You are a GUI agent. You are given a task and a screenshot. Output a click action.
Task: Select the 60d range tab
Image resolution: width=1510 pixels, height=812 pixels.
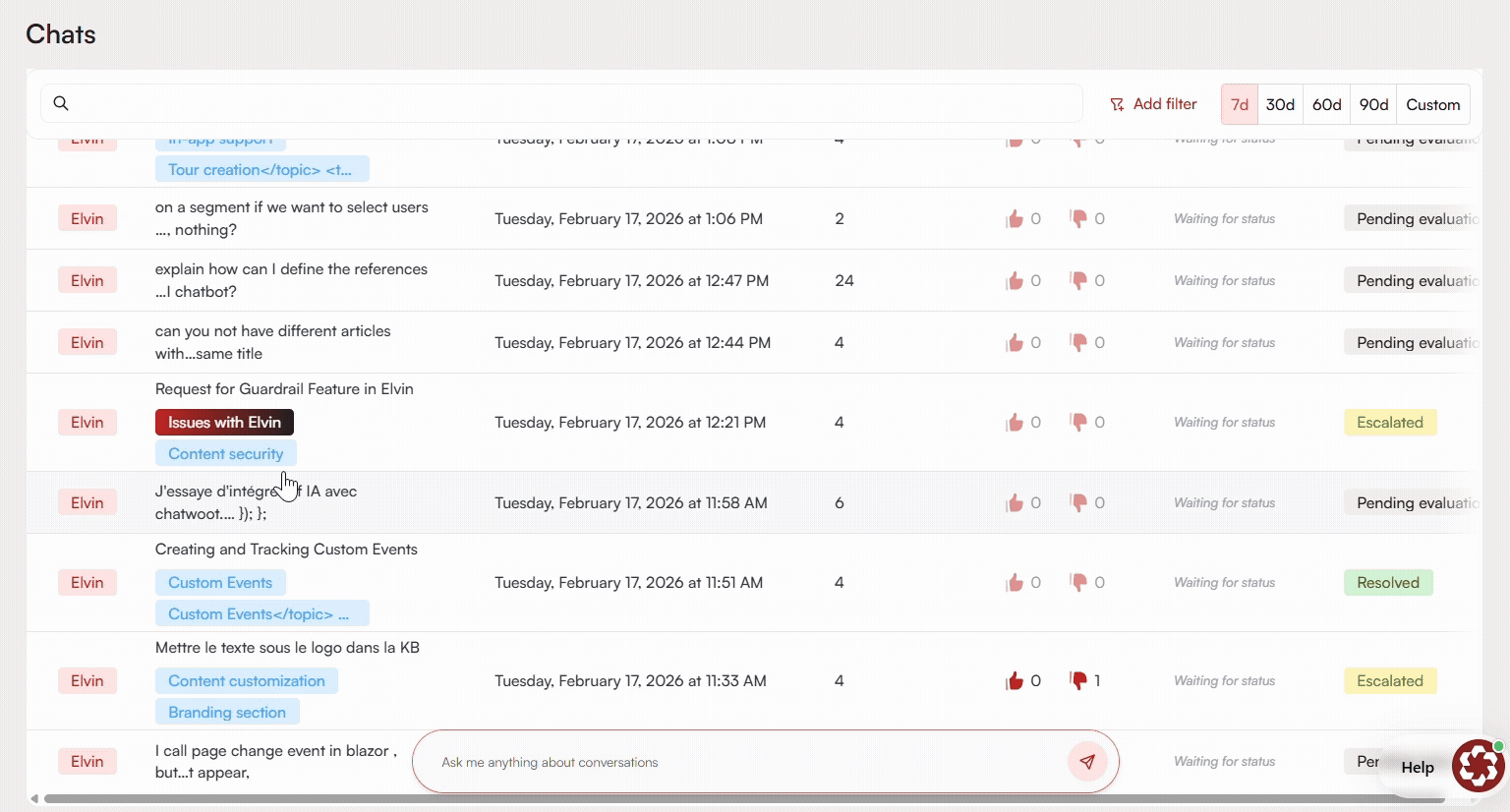(x=1326, y=104)
